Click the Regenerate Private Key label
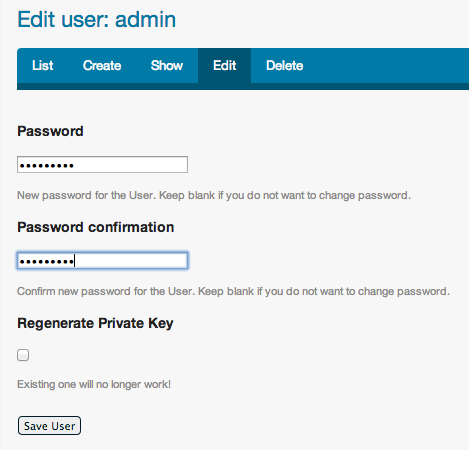 click(95, 323)
